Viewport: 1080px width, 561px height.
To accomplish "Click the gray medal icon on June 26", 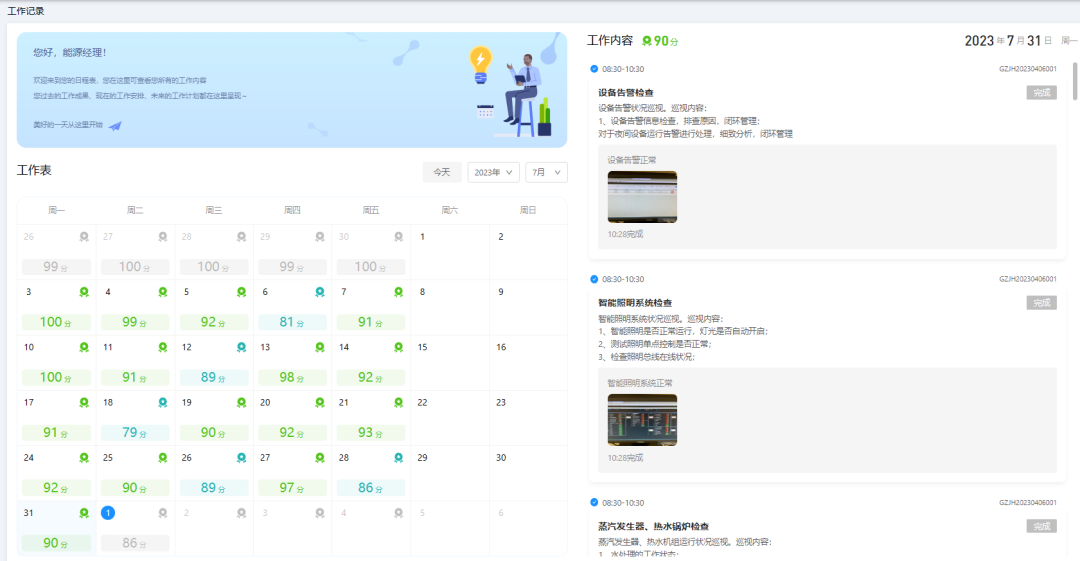I will (84, 237).
